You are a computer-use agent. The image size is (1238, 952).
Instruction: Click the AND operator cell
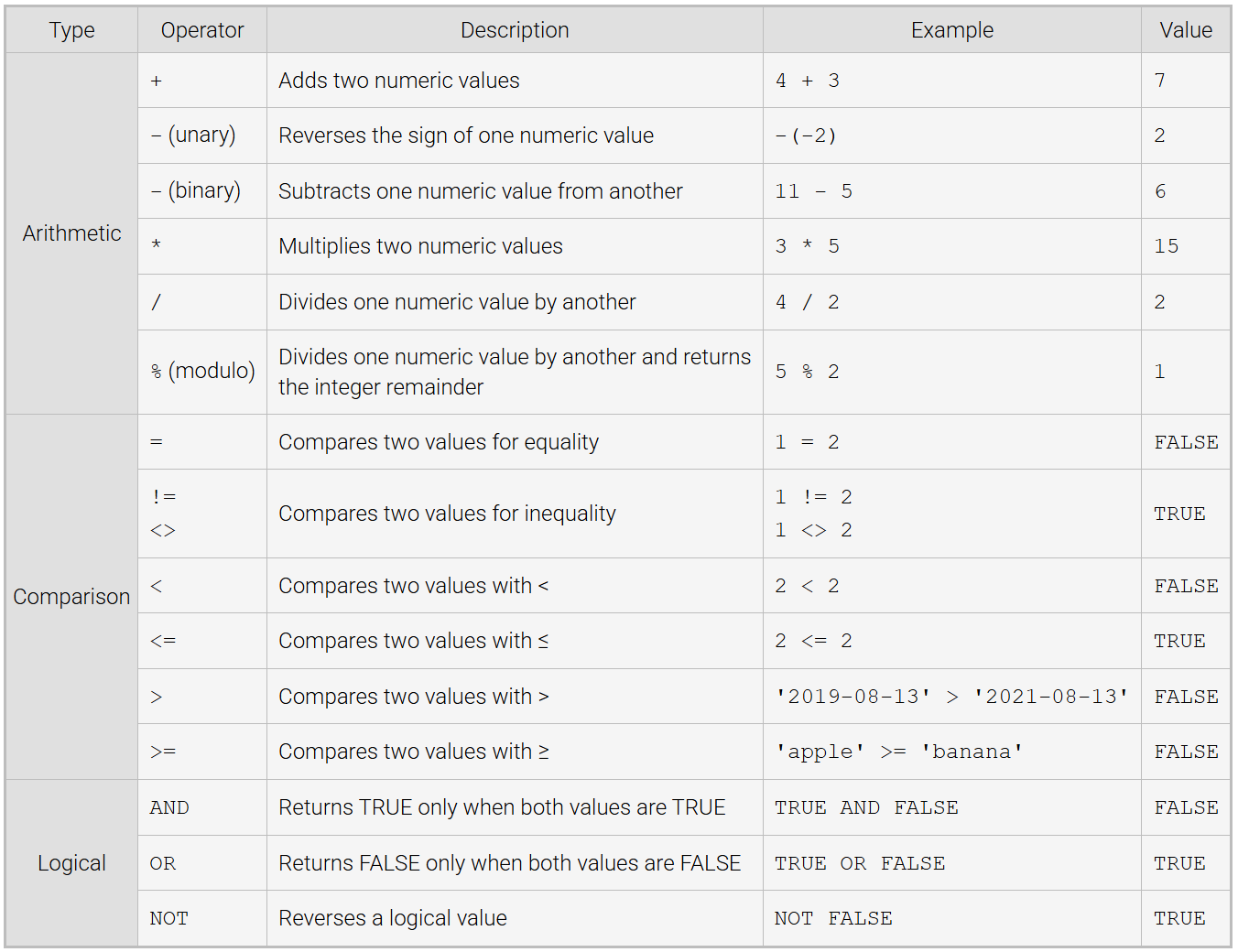pos(169,807)
